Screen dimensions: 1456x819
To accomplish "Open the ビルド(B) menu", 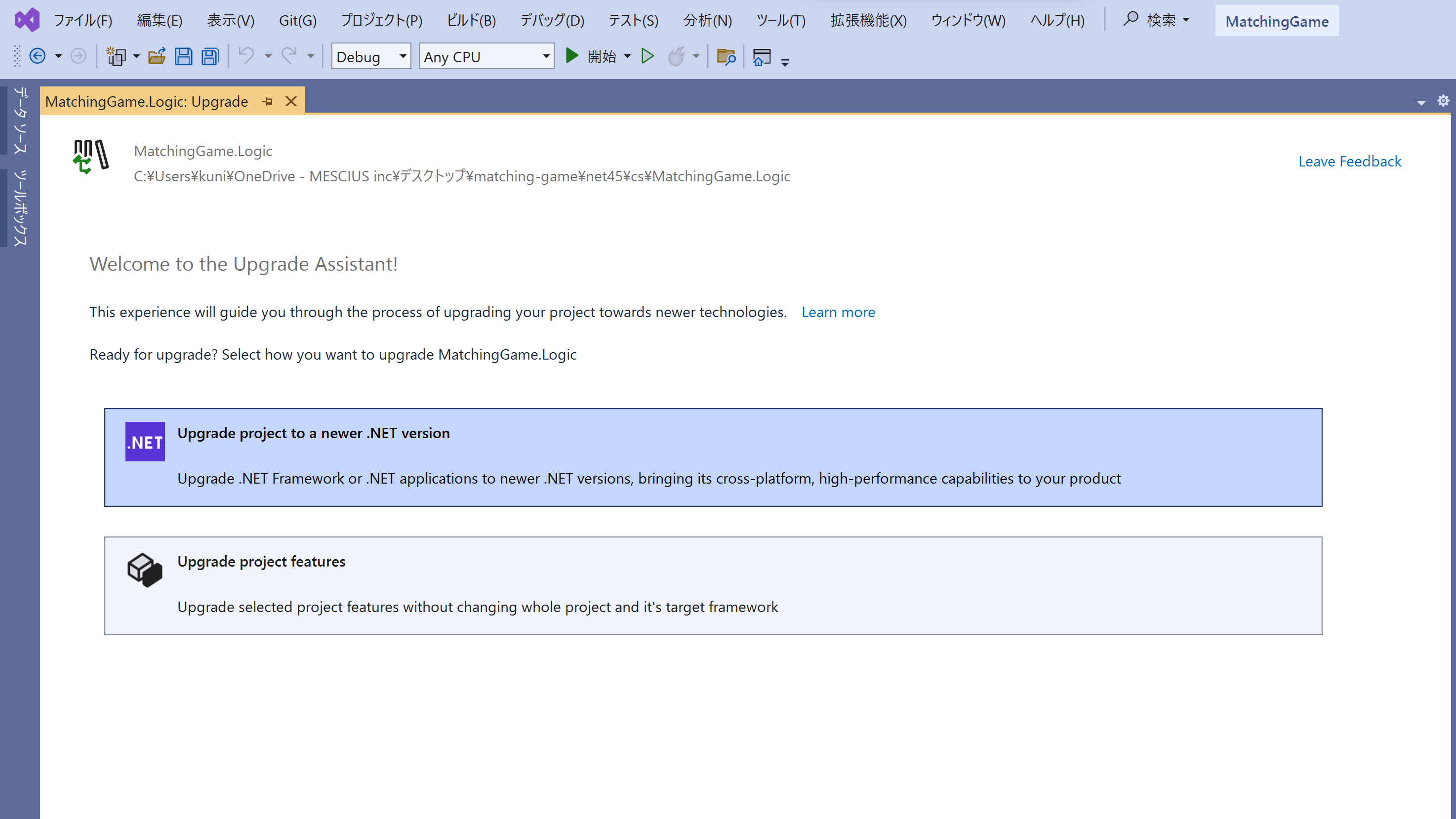I will (471, 20).
